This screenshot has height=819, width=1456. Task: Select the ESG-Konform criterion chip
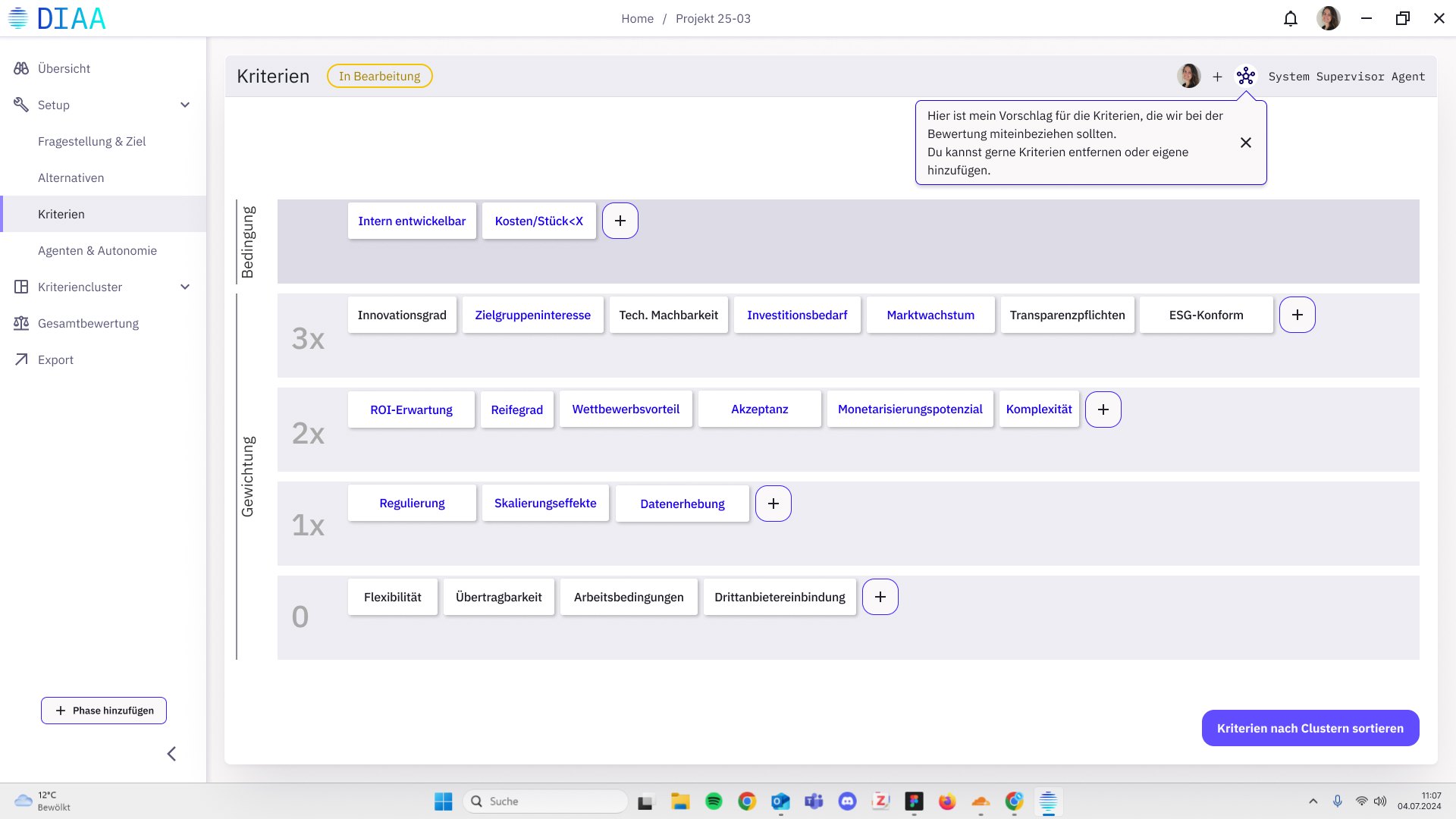point(1206,315)
